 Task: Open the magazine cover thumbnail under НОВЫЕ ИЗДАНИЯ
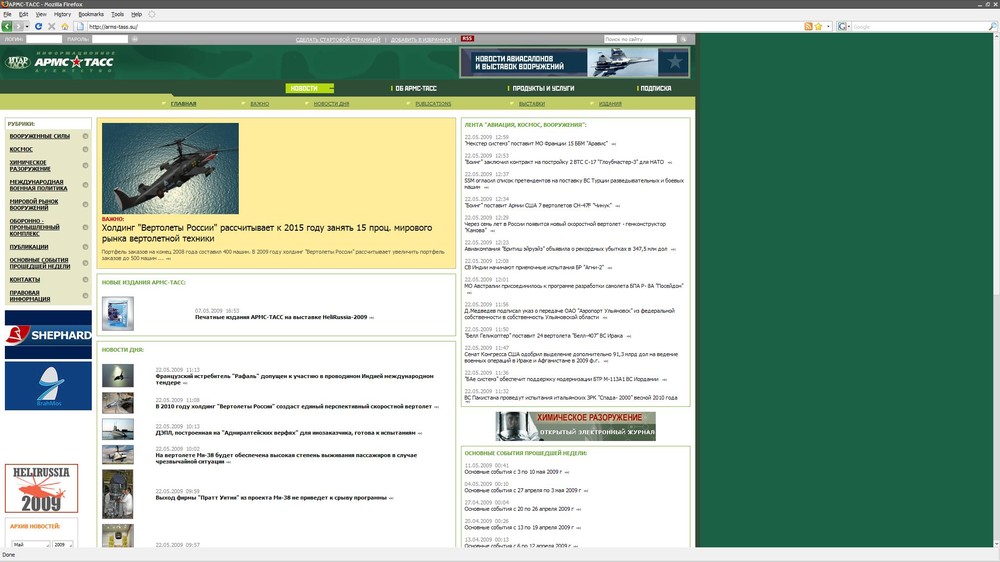(x=118, y=313)
